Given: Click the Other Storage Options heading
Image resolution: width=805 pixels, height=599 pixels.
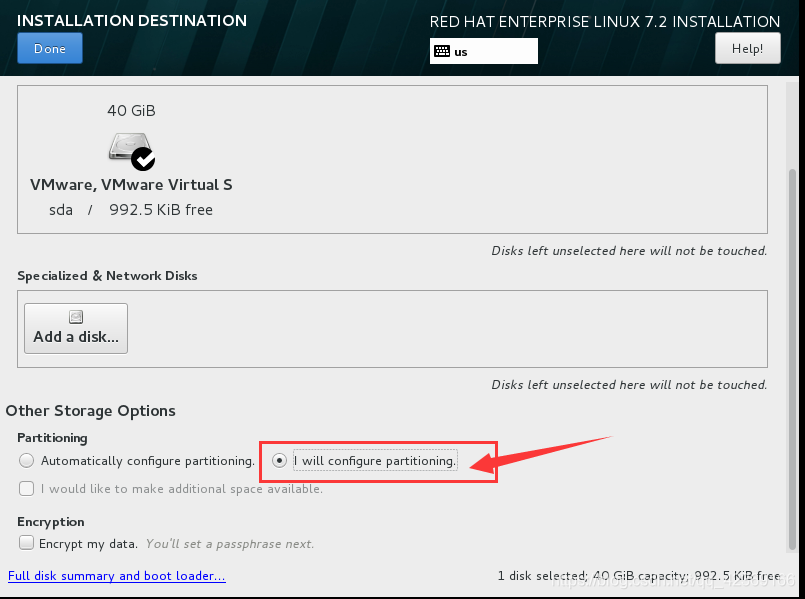Looking at the screenshot, I should tap(90, 411).
